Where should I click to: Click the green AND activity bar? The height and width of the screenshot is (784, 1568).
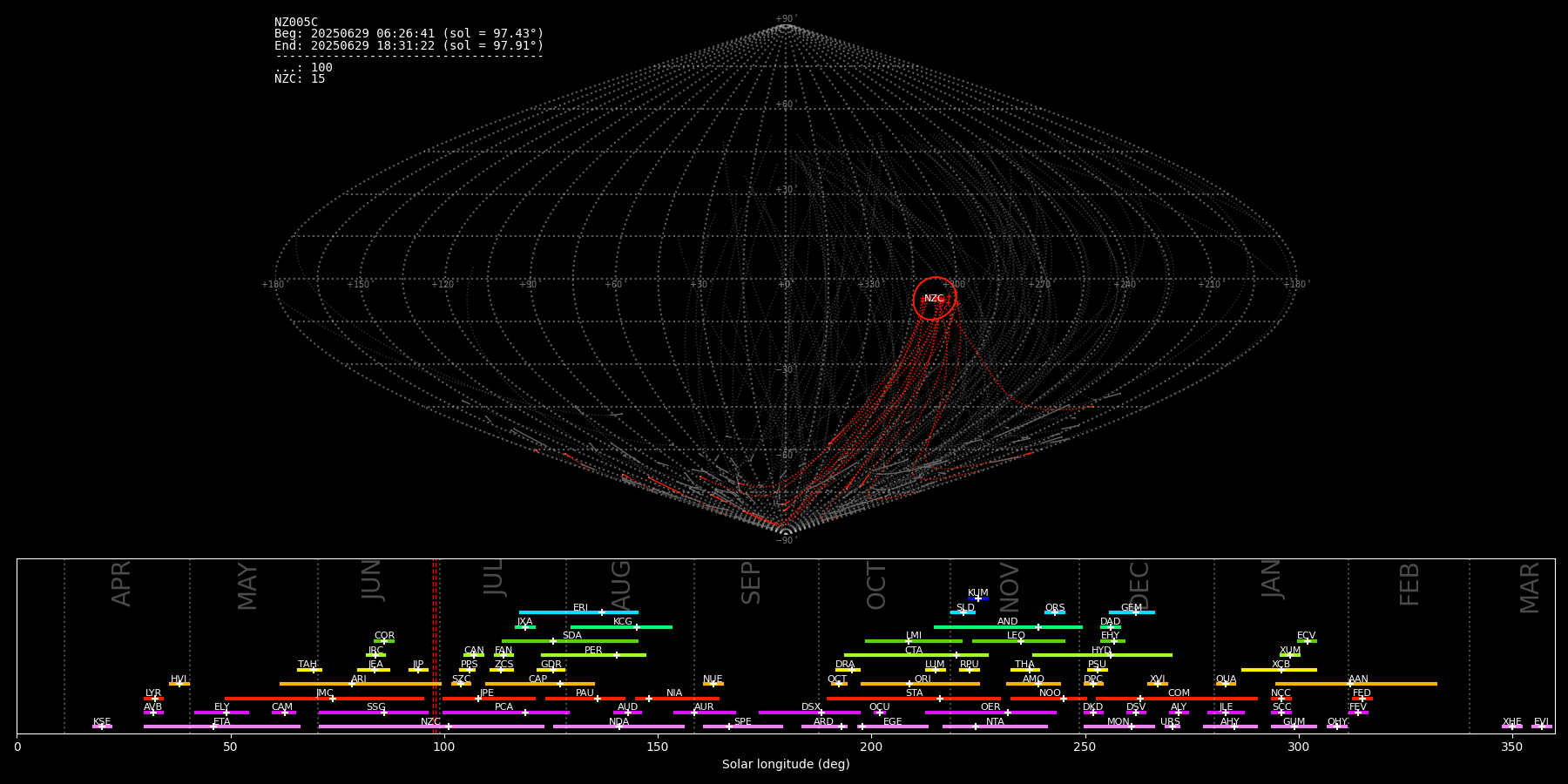(x=1008, y=627)
